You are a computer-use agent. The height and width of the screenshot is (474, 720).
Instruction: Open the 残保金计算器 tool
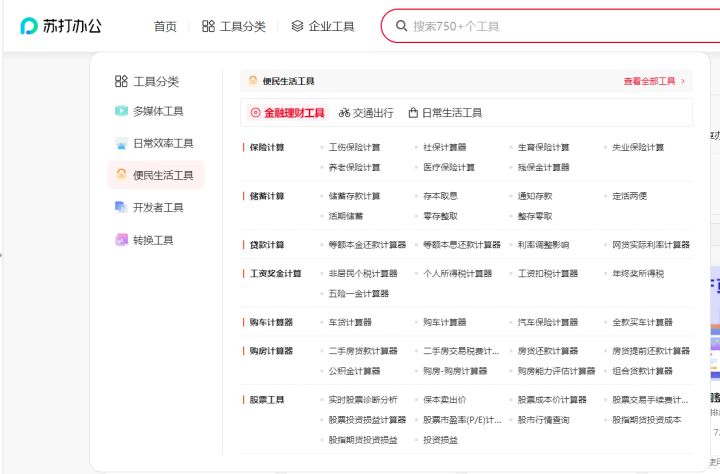(544, 167)
